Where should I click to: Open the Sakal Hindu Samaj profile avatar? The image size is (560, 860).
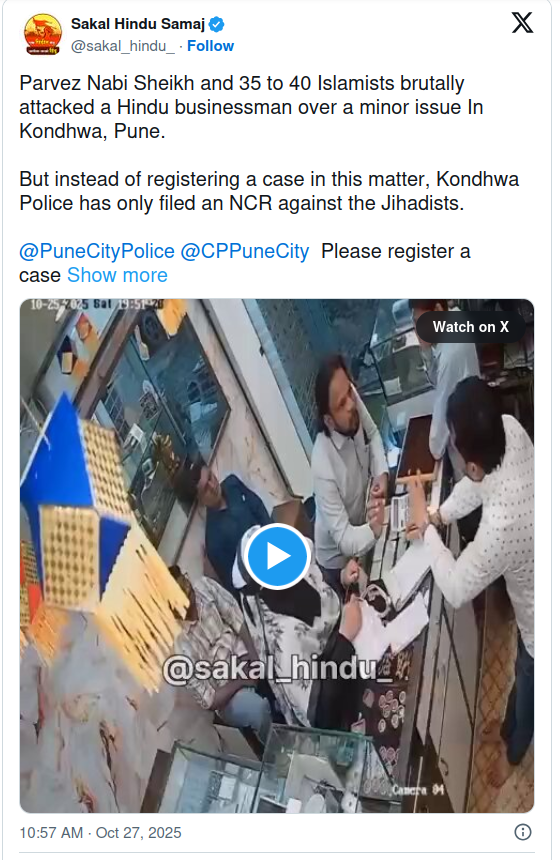tap(43, 35)
